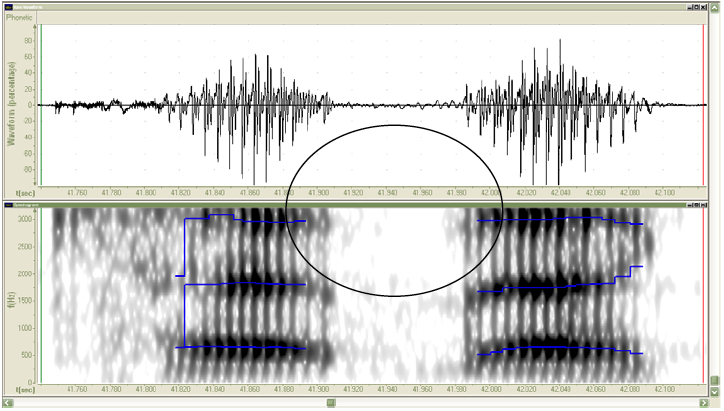Viewport: 724px width, 411px height.
Task: Click 42.100 on the waveform time axis
Action: pos(664,192)
